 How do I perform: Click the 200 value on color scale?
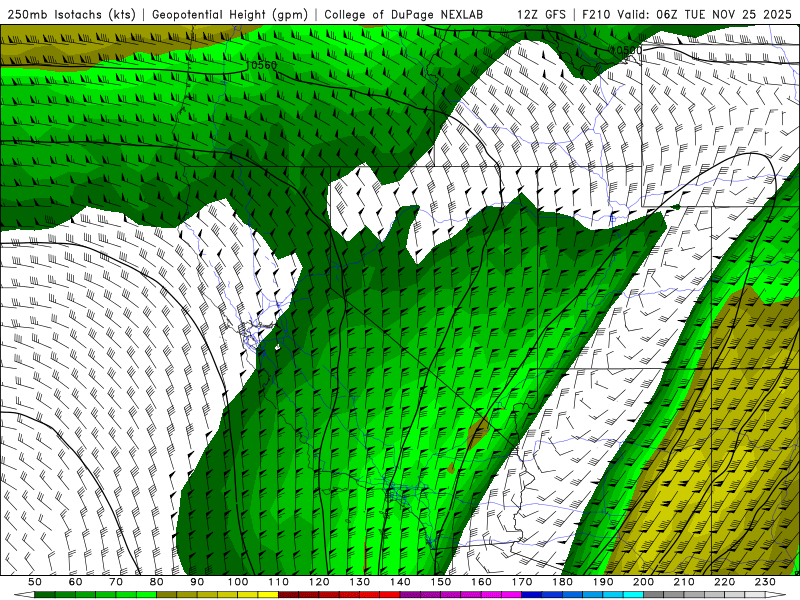[x=644, y=582]
